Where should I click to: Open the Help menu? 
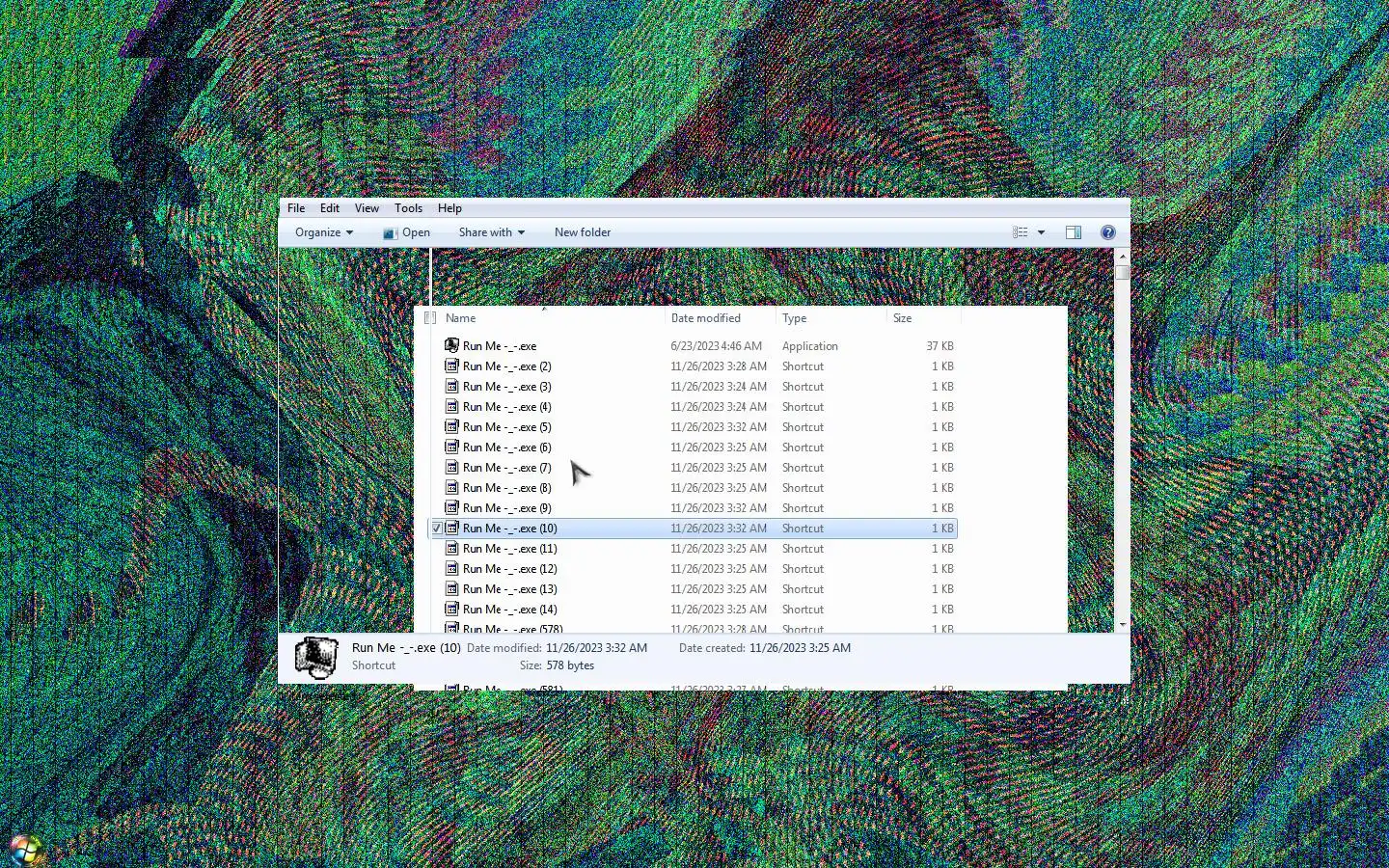[449, 208]
